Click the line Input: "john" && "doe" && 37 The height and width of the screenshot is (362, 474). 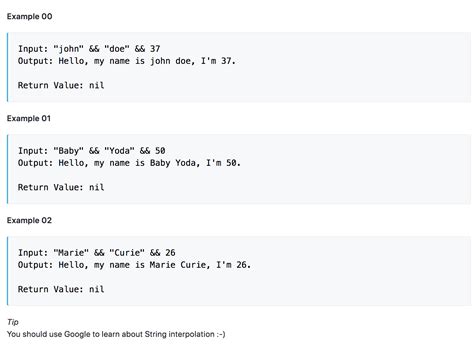pyautogui.click(x=89, y=49)
